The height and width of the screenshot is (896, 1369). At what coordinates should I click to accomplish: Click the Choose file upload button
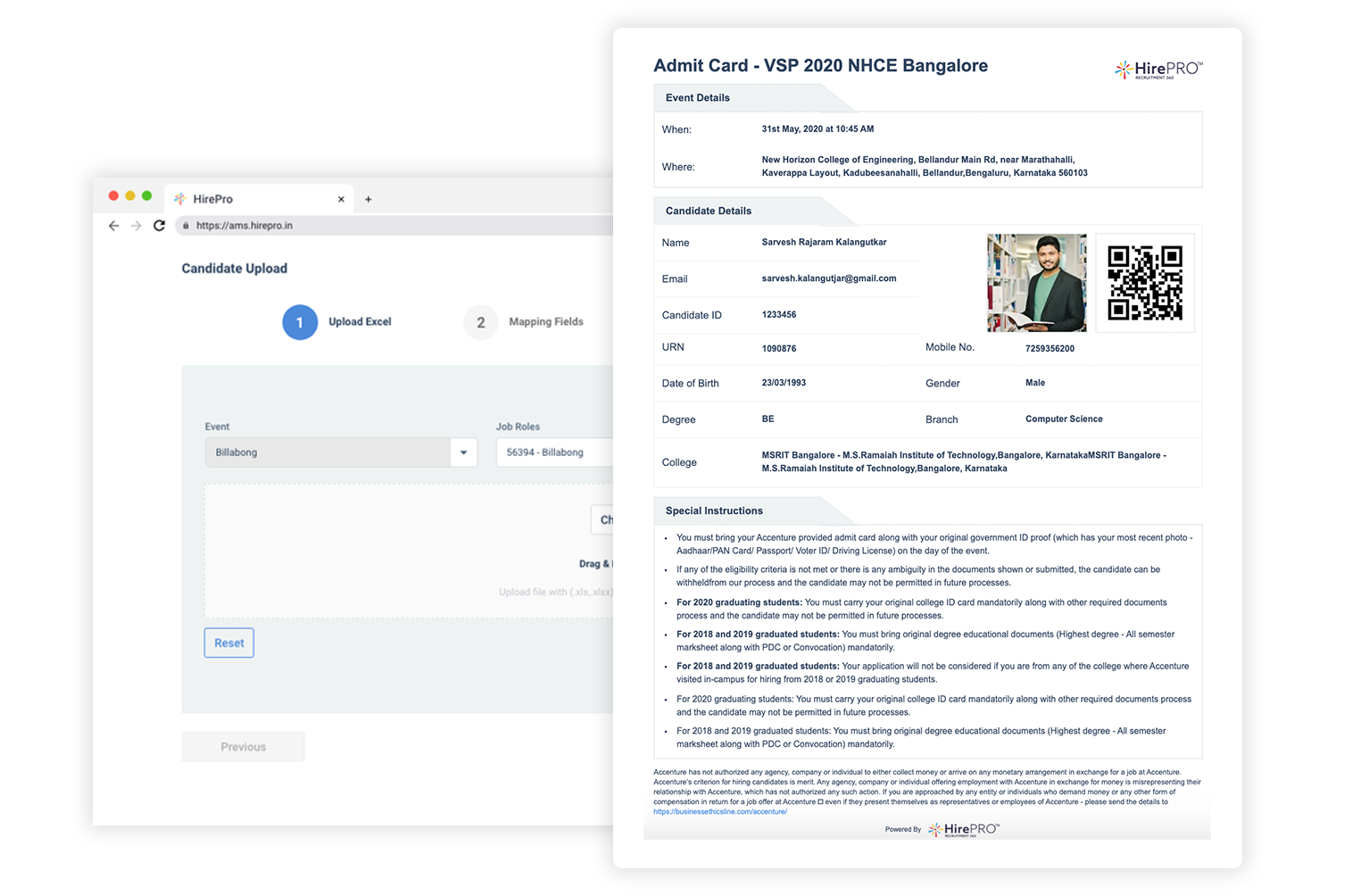[605, 519]
